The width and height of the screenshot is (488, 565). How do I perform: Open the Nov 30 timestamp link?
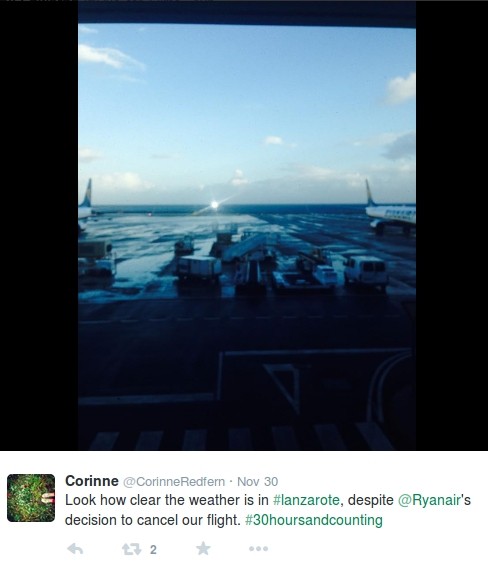point(257,481)
